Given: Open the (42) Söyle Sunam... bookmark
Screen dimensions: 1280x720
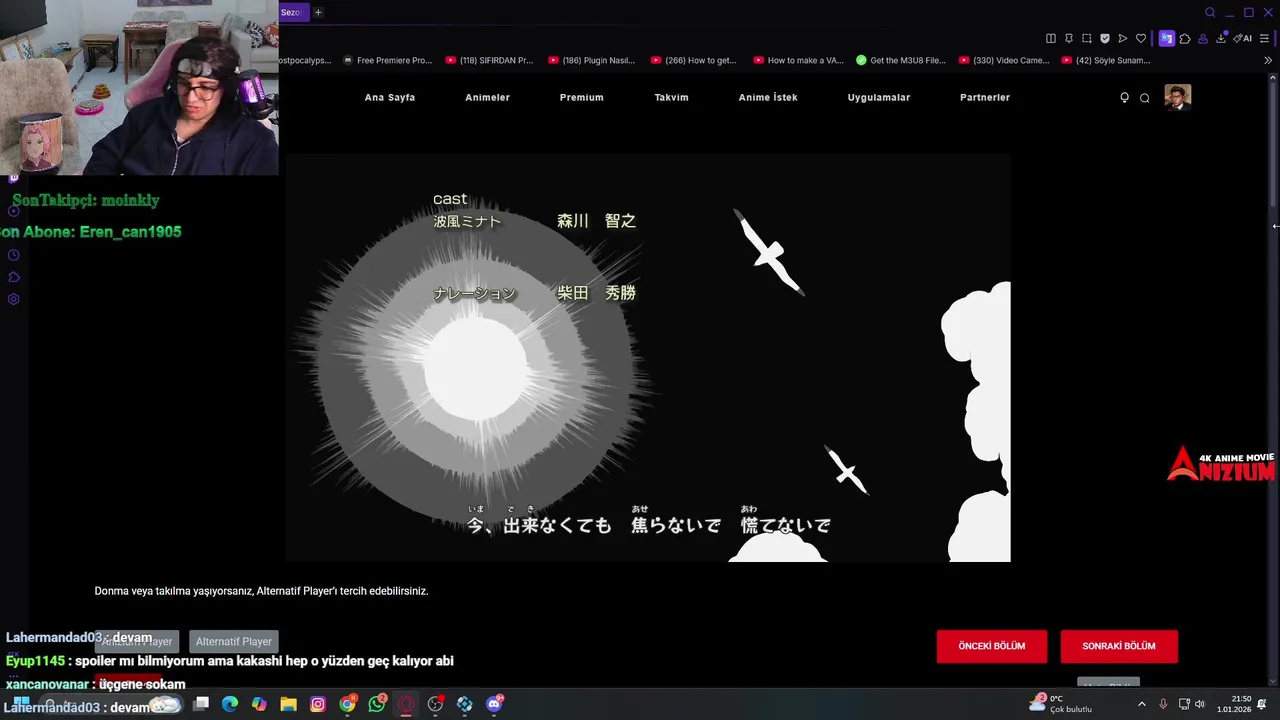Looking at the screenshot, I should click(1106, 60).
